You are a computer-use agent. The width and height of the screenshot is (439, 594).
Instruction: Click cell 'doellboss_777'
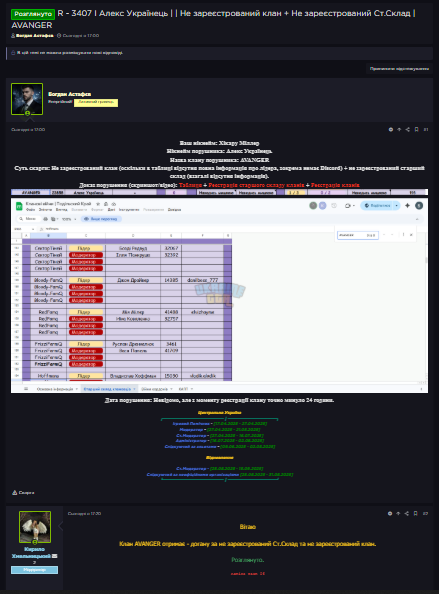202,280
